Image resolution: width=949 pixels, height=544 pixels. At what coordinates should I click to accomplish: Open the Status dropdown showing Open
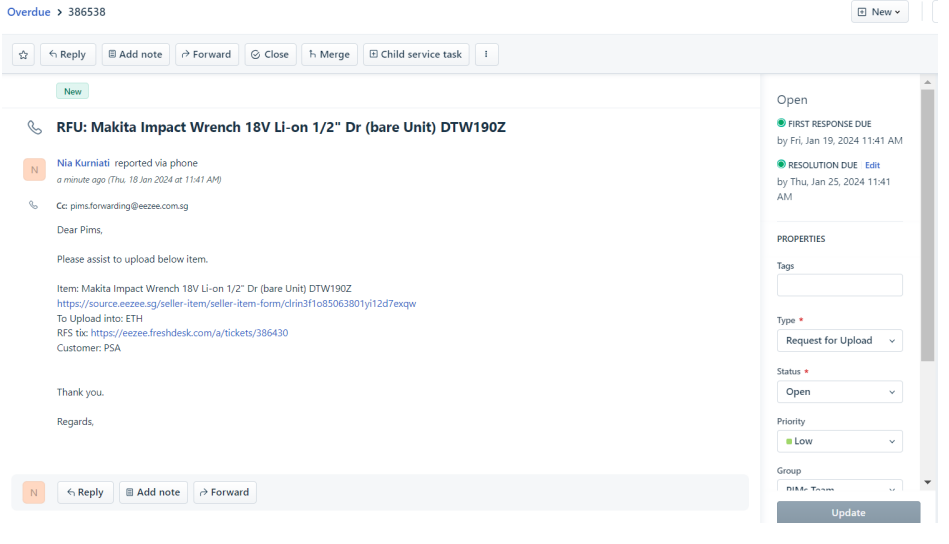coord(839,392)
